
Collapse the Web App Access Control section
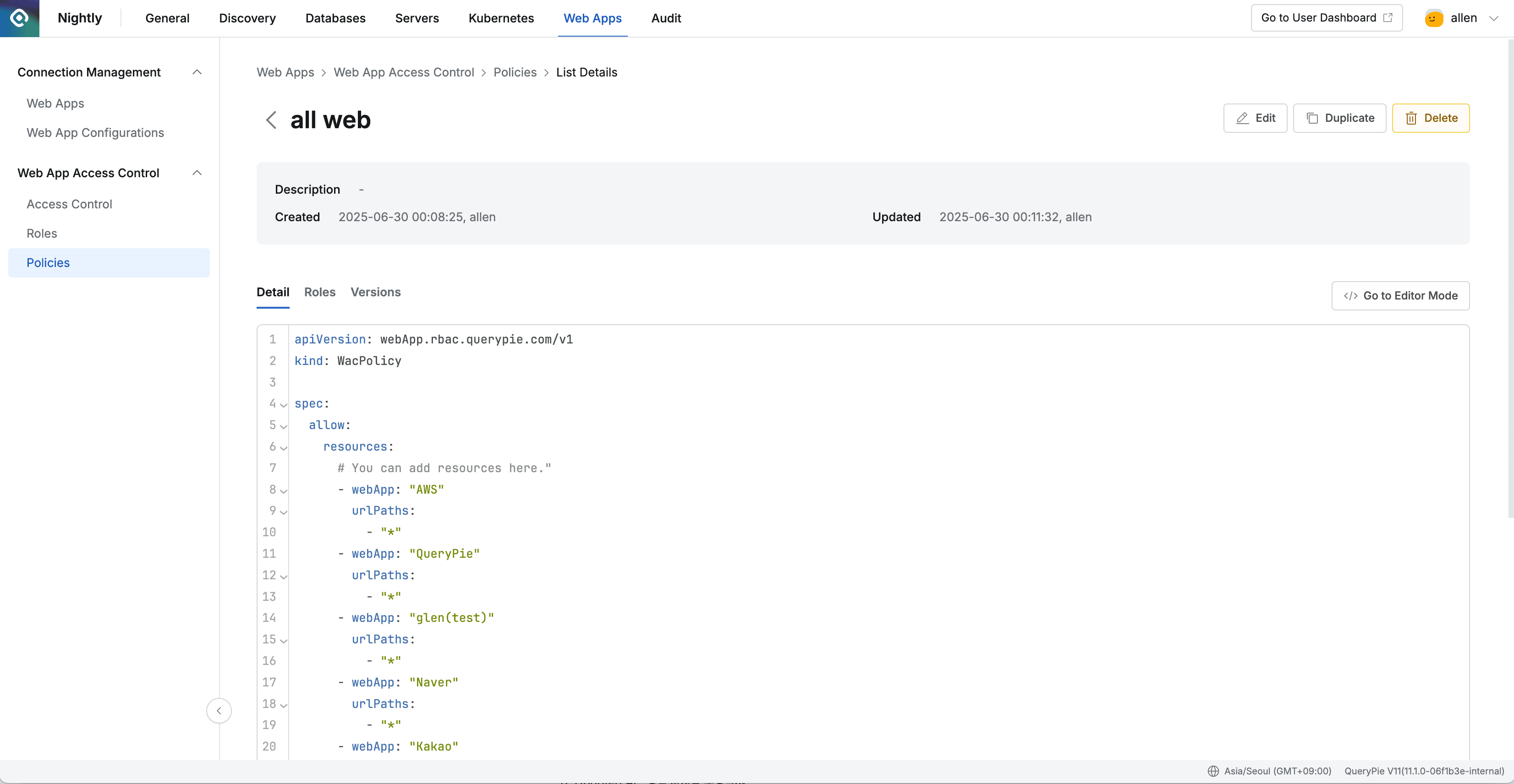(197, 173)
